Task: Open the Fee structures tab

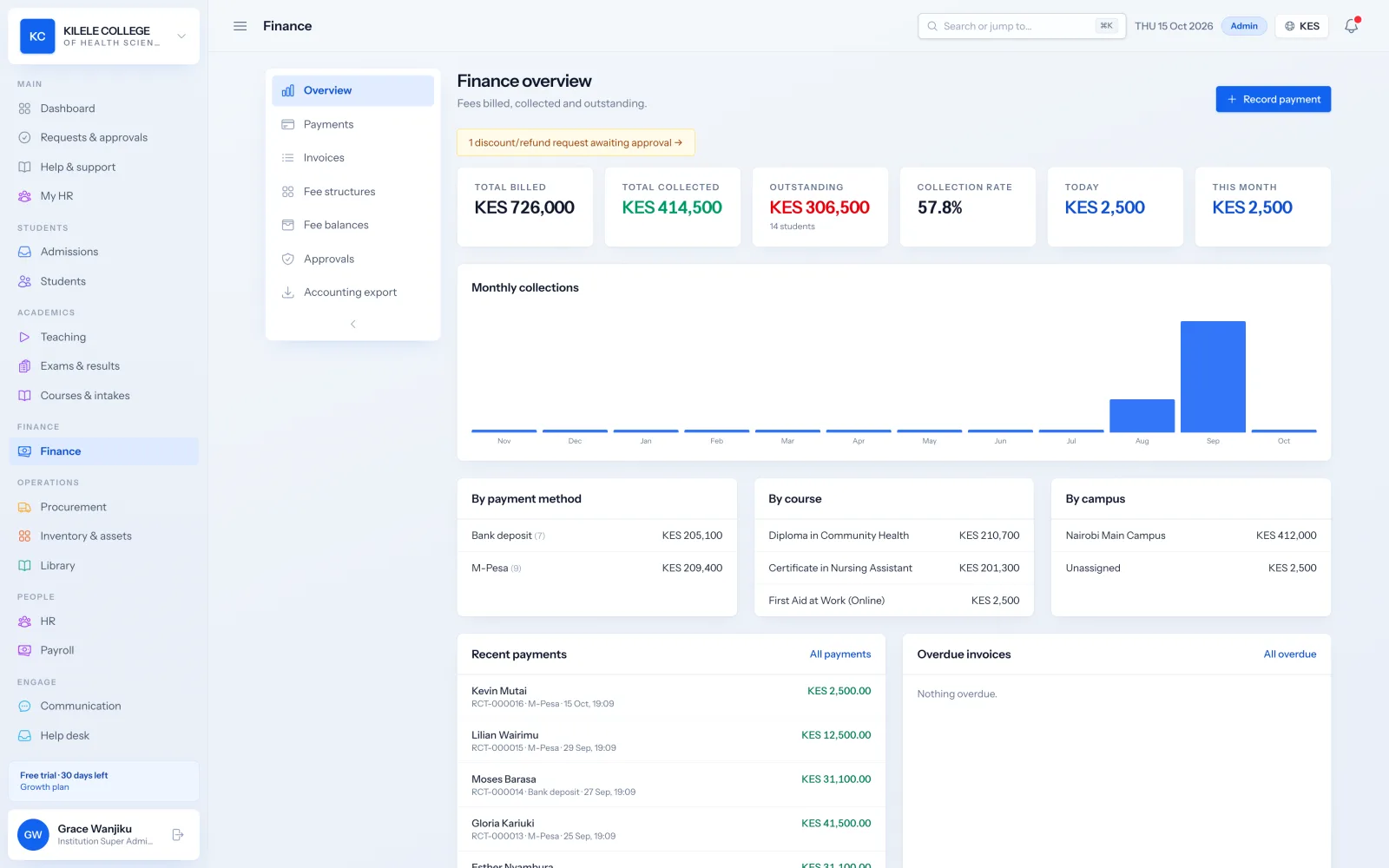Action: click(352, 192)
